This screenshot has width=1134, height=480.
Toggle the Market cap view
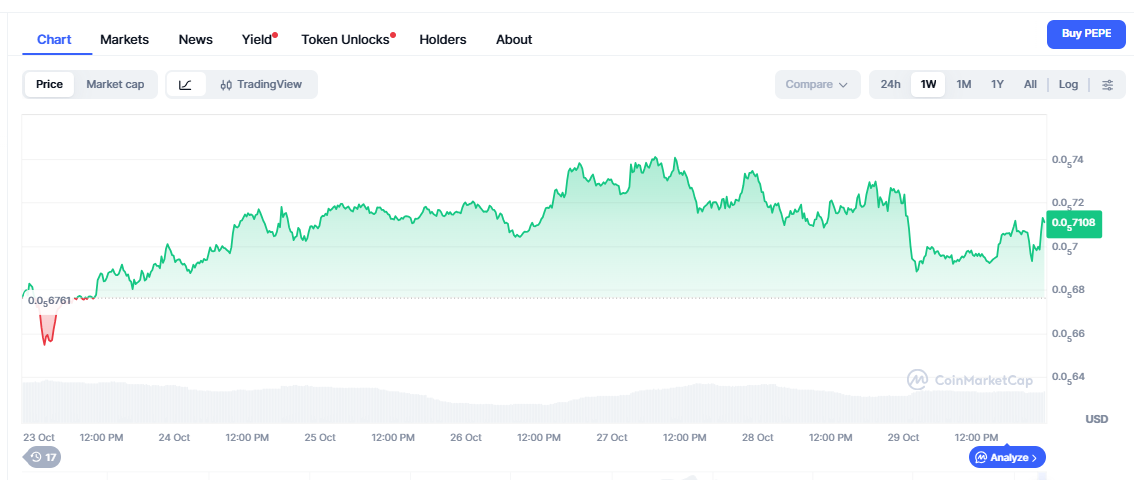point(115,85)
